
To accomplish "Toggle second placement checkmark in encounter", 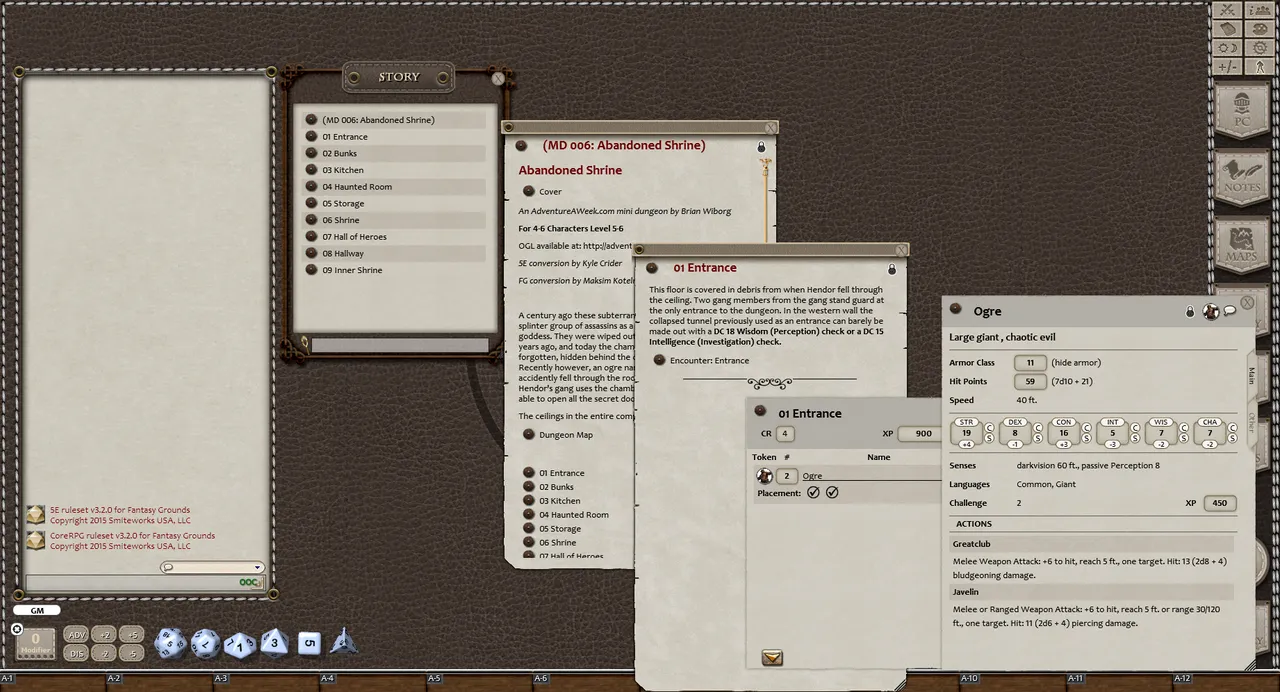I will [x=832, y=493].
